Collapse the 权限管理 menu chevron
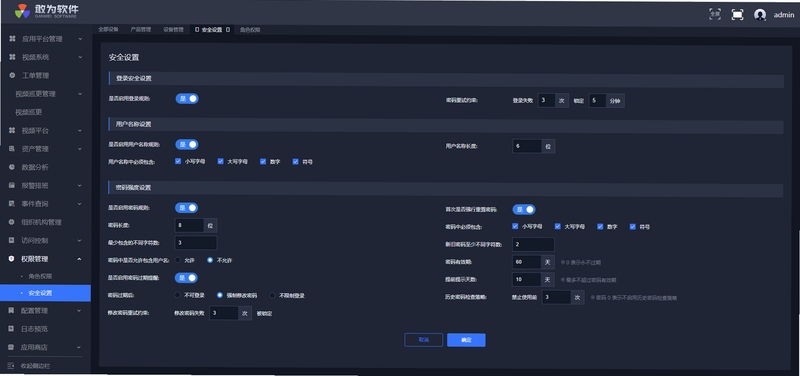Screen dimensions: 800x376 pyautogui.click(x=79, y=259)
